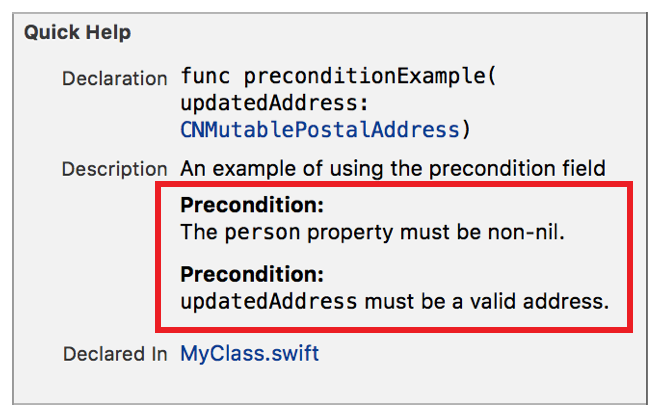Open the CNMutablePostalAddress type link
Viewport: 660px width, 417px height.
[x=318, y=129]
